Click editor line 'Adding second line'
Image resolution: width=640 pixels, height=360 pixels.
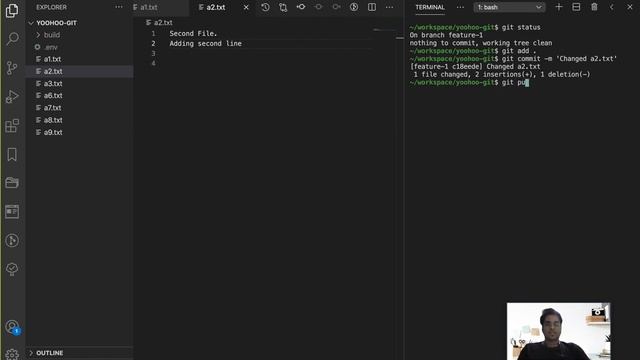tap(205, 44)
